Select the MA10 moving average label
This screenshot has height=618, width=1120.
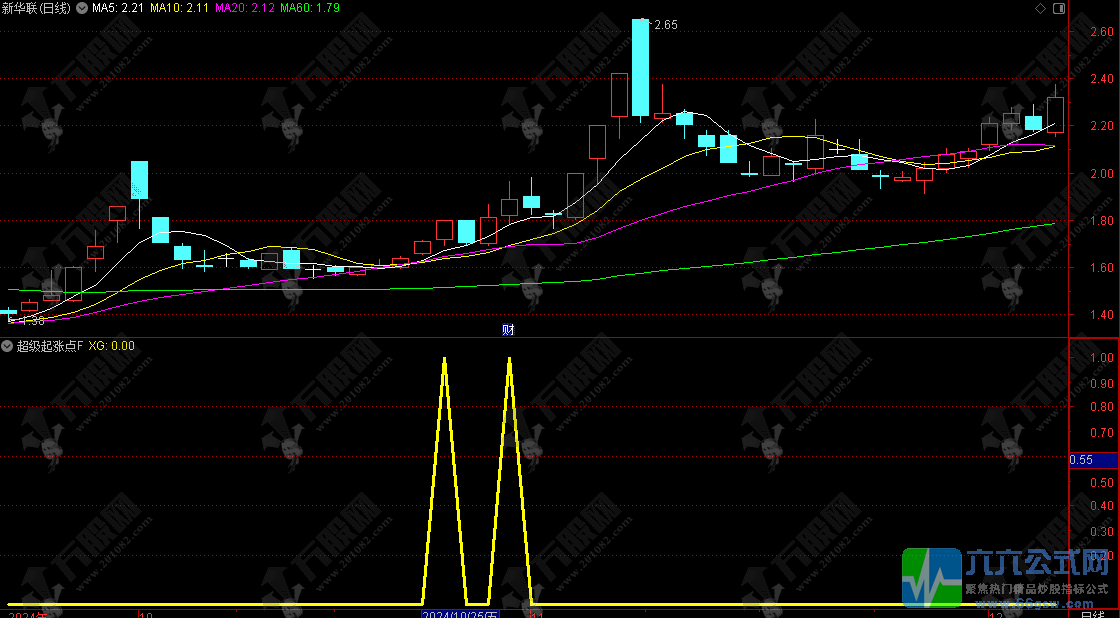180,9
